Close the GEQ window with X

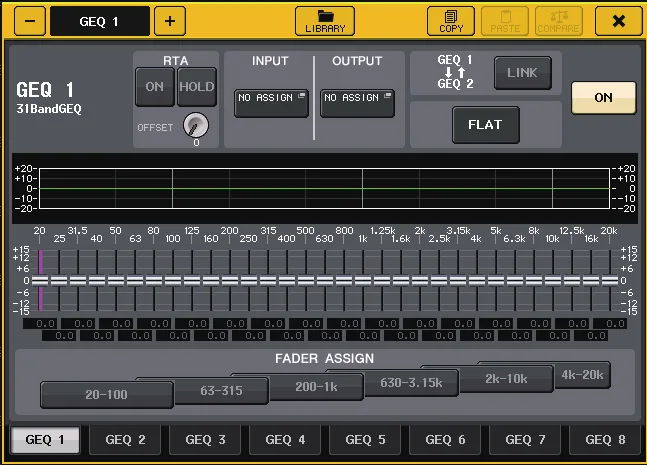[x=619, y=21]
